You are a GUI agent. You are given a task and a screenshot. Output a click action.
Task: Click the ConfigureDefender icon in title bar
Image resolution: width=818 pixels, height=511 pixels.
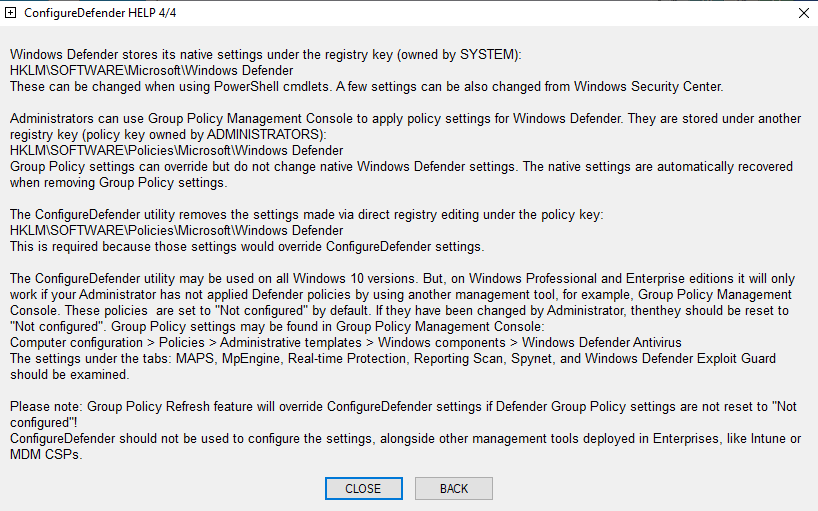click(x=11, y=13)
